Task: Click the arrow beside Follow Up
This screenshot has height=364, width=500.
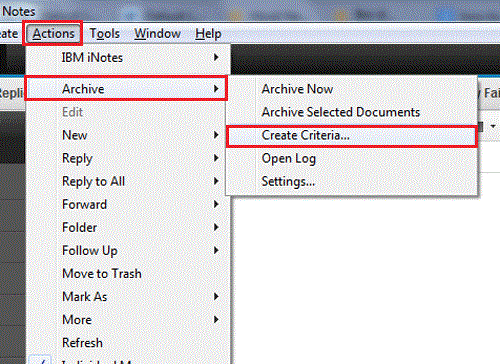Action: [x=216, y=250]
